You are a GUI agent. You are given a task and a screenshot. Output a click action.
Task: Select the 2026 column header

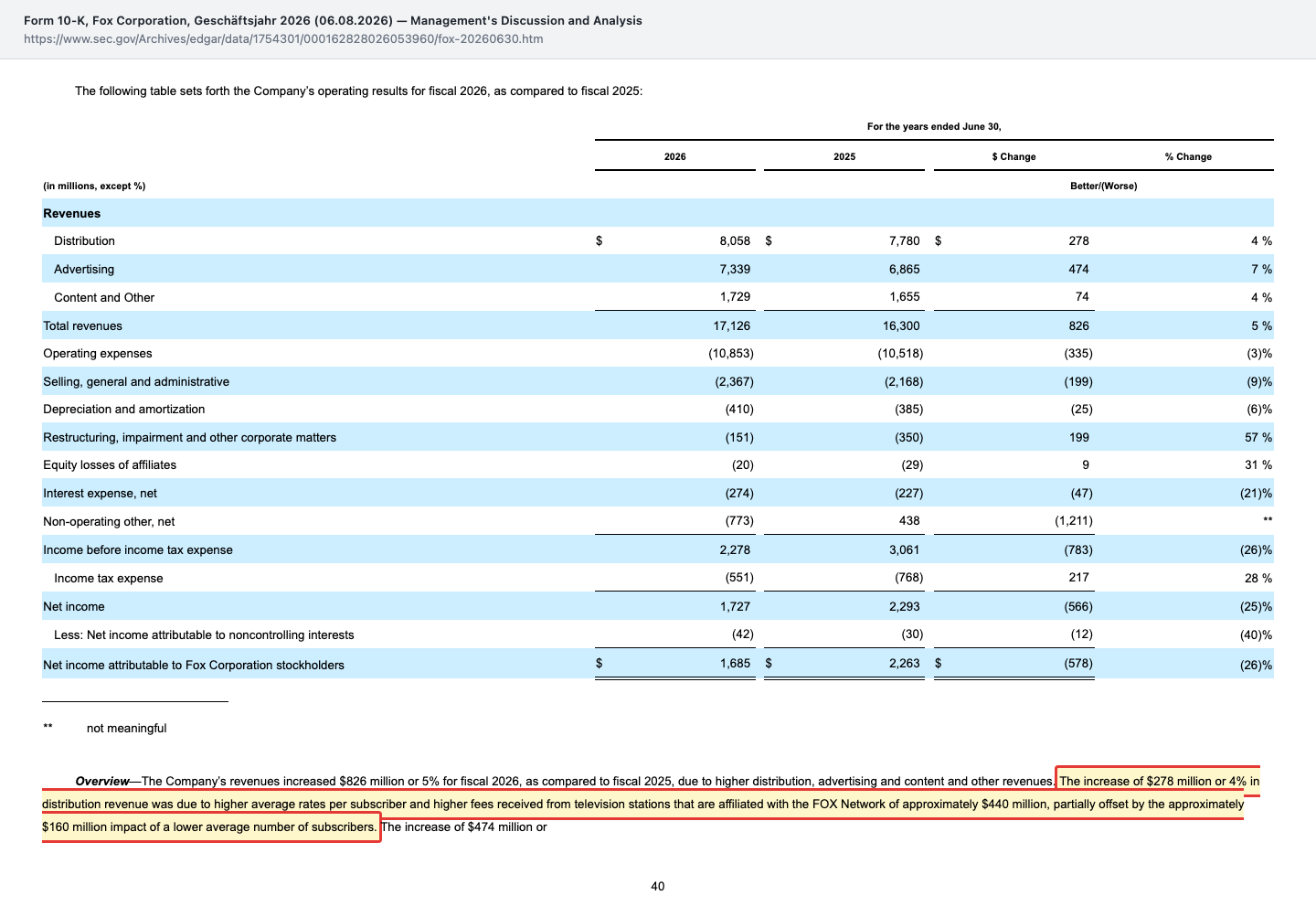[674, 156]
